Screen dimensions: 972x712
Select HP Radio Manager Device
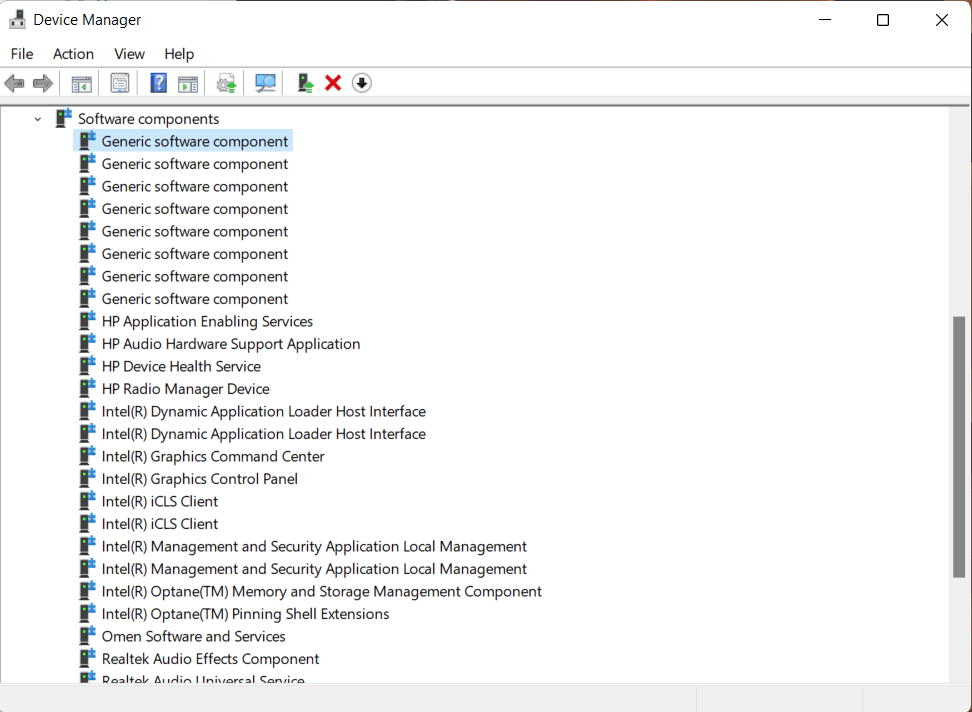pyautogui.click(x=185, y=389)
